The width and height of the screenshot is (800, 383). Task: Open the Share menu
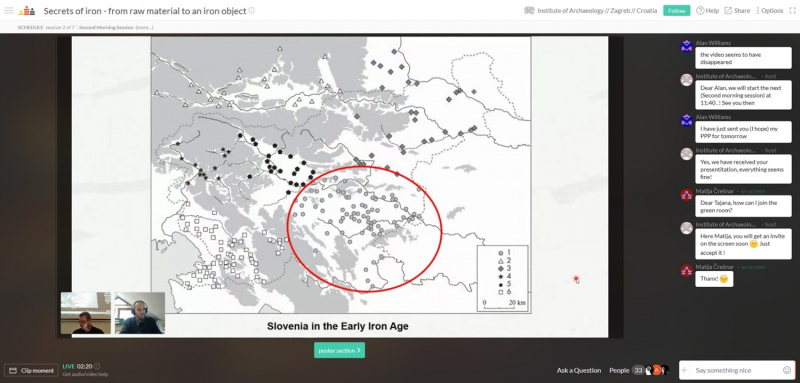[737, 11]
